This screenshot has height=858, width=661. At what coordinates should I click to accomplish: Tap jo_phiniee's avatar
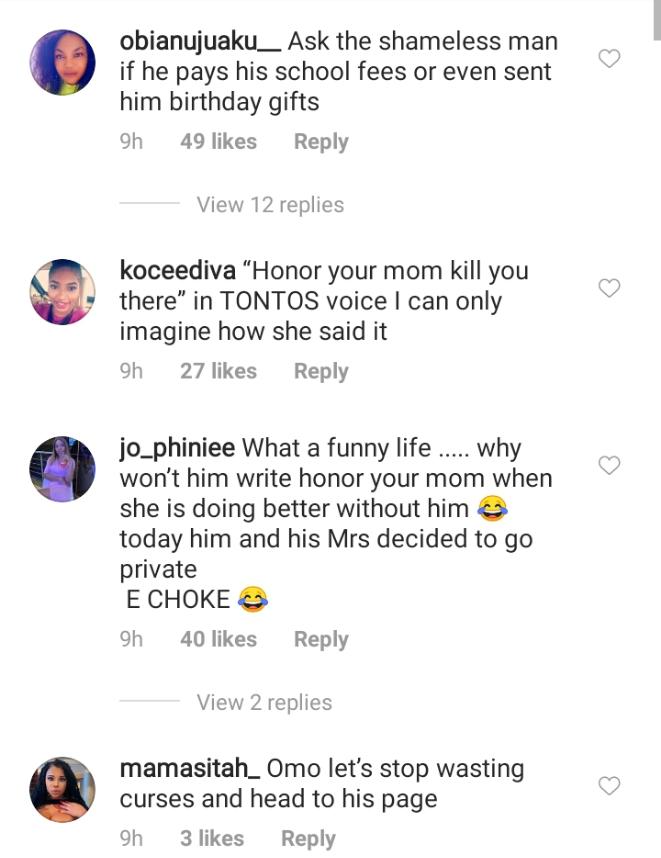(63, 469)
